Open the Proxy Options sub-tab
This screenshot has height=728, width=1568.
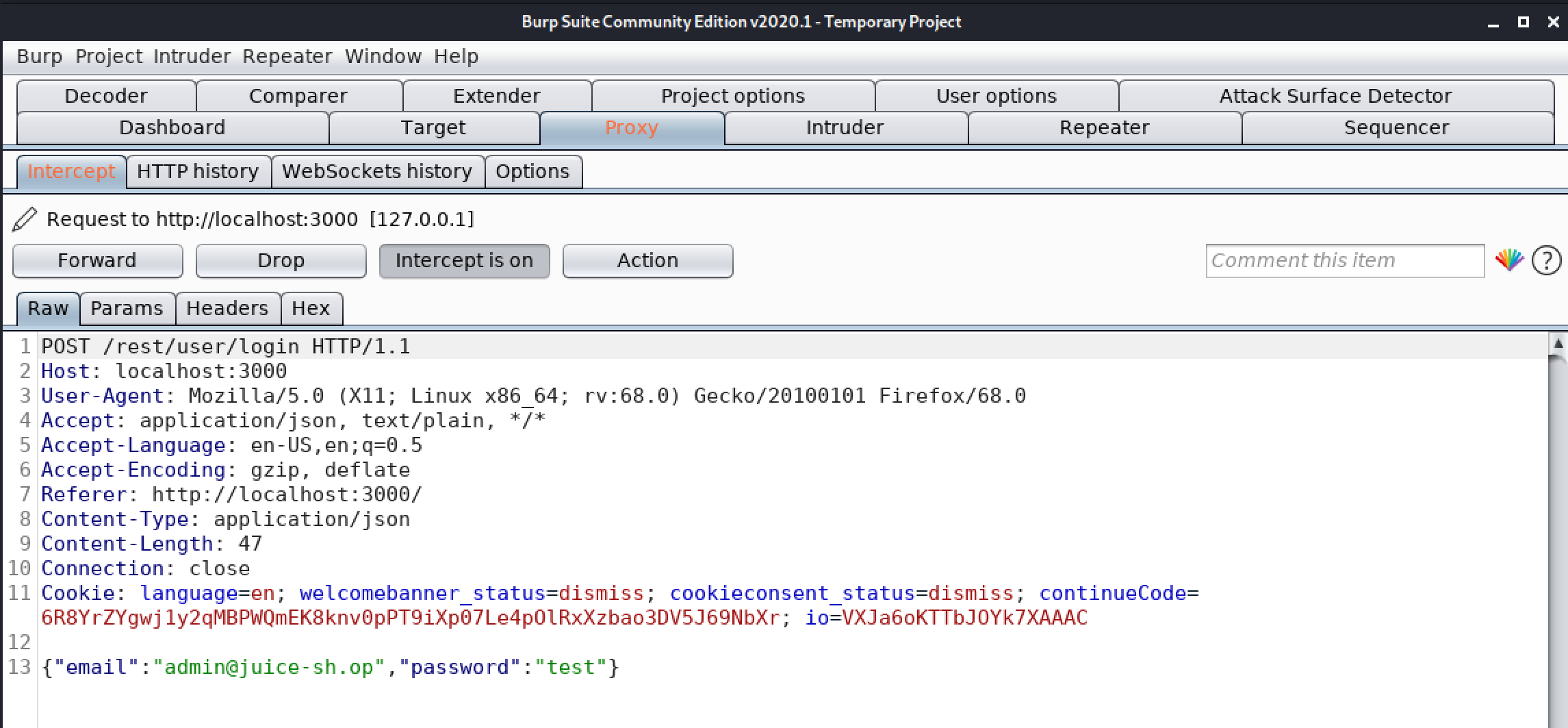(x=532, y=172)
